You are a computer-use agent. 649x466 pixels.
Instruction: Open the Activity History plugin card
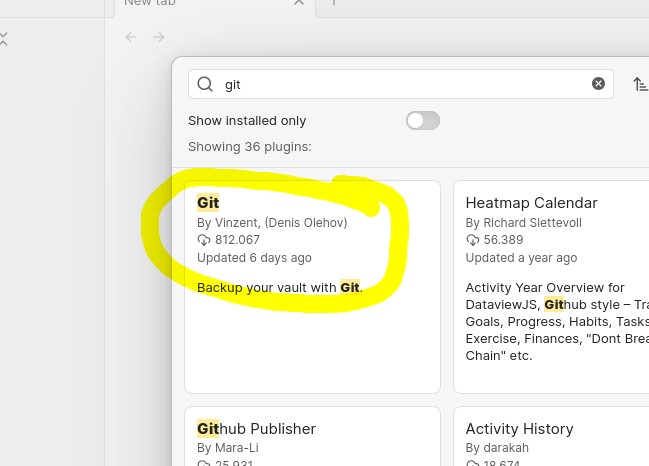(x=551, y=436)
